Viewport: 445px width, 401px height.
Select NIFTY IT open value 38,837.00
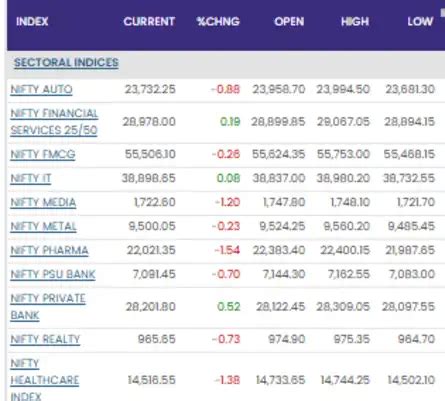(279, 178)
